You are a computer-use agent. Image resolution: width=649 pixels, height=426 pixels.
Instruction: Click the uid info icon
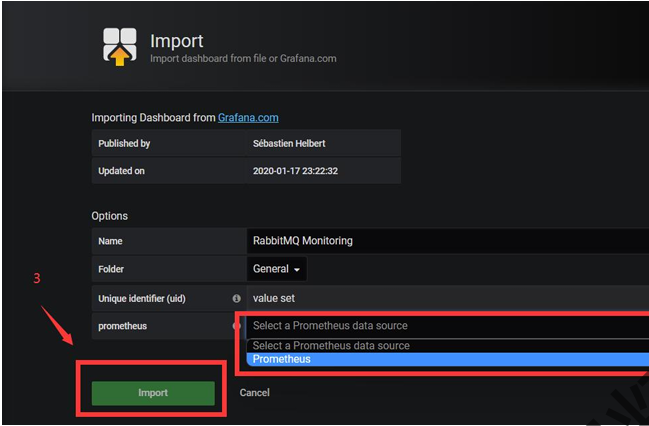tap(237, 298)
